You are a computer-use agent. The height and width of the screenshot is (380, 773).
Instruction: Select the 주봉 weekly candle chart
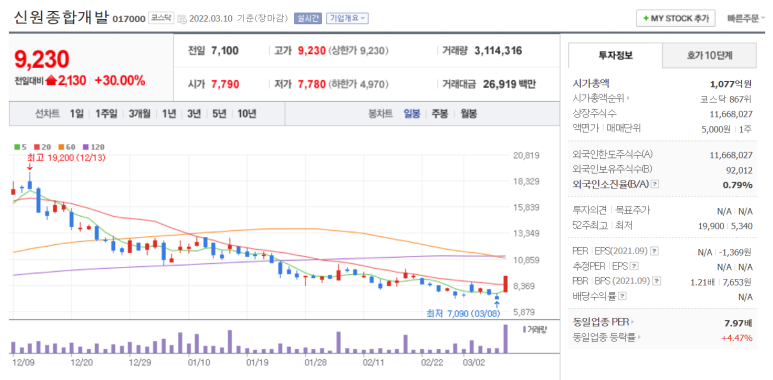(440, 114)
